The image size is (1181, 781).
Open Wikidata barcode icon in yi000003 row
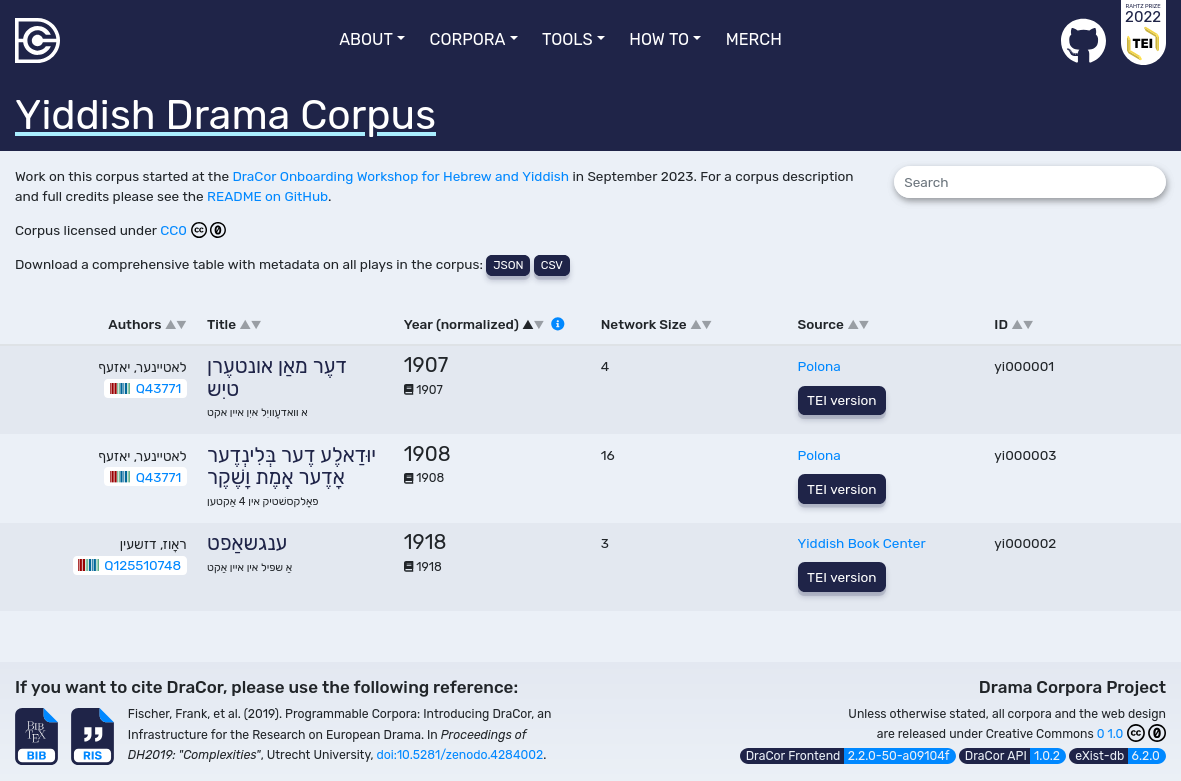pos(120,477)
